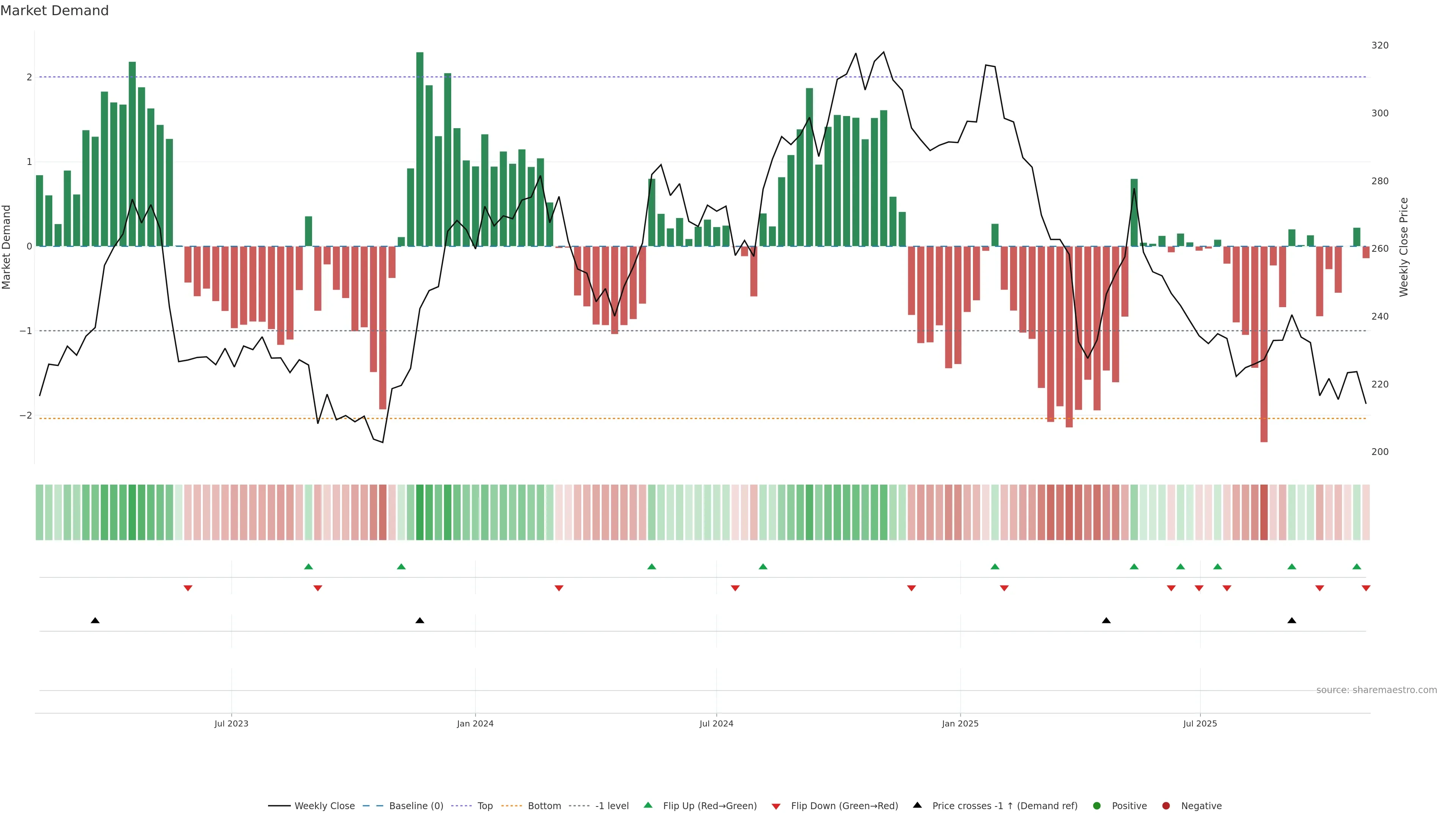Click the green Positive legend dot

point(1097,806)
